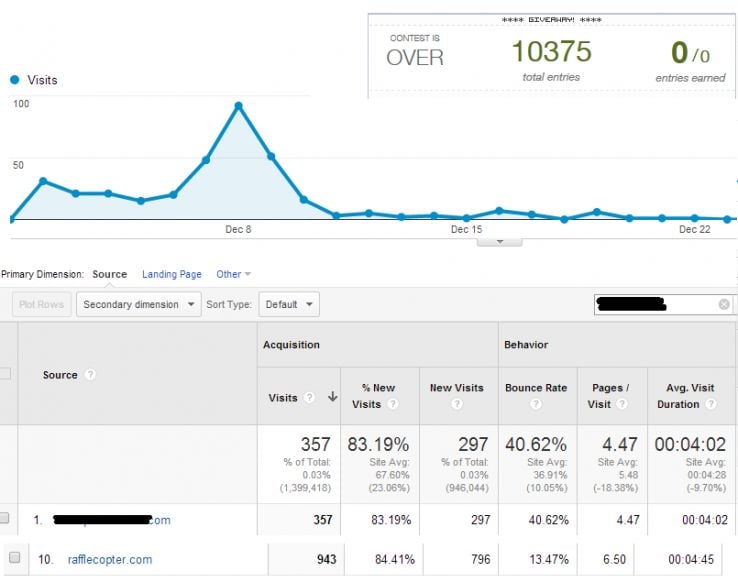Click the Avg. Visit Duration help icon
Image resolution: width=738 pixels, height=582 pixels.
(x=710, y=405)
